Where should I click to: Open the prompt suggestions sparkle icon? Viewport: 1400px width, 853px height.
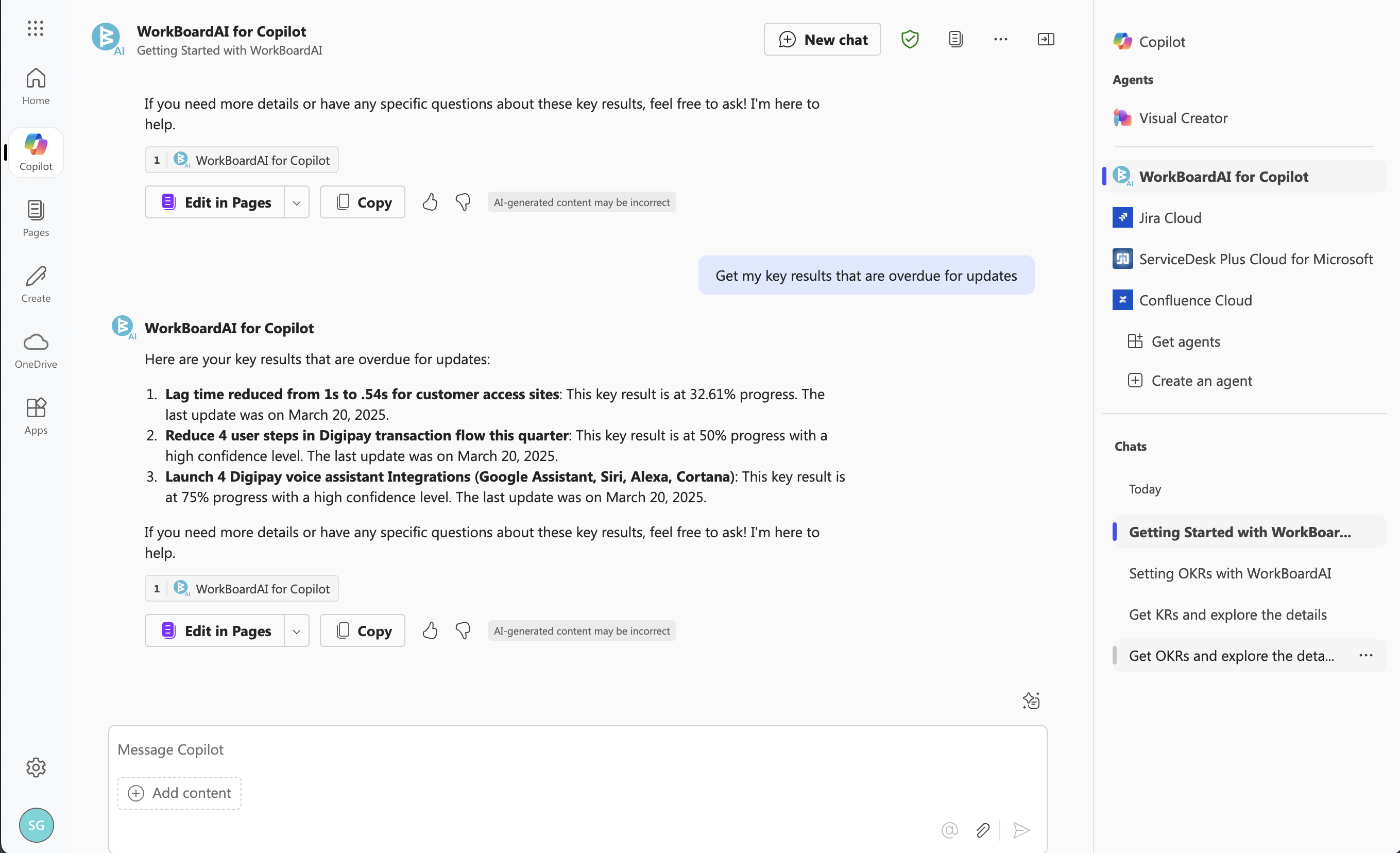point(1031,700)
